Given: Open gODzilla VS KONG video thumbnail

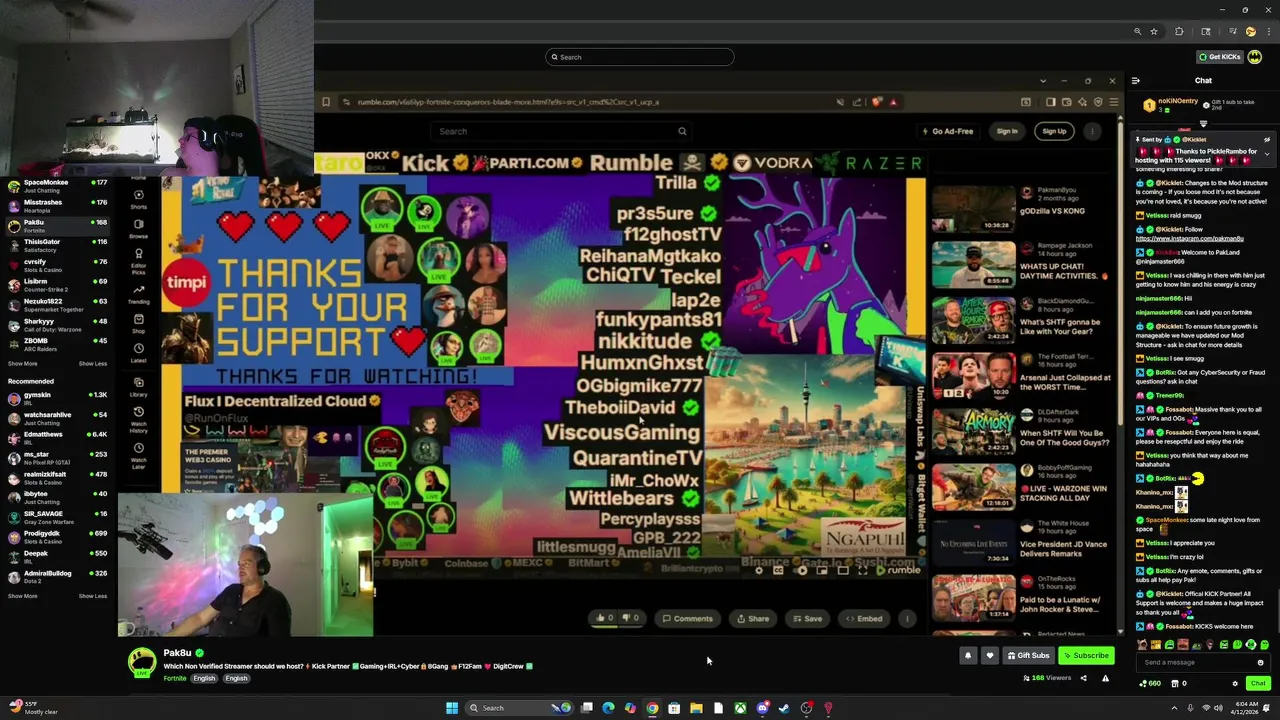Looking at the screenshot, I should [973, 208].
